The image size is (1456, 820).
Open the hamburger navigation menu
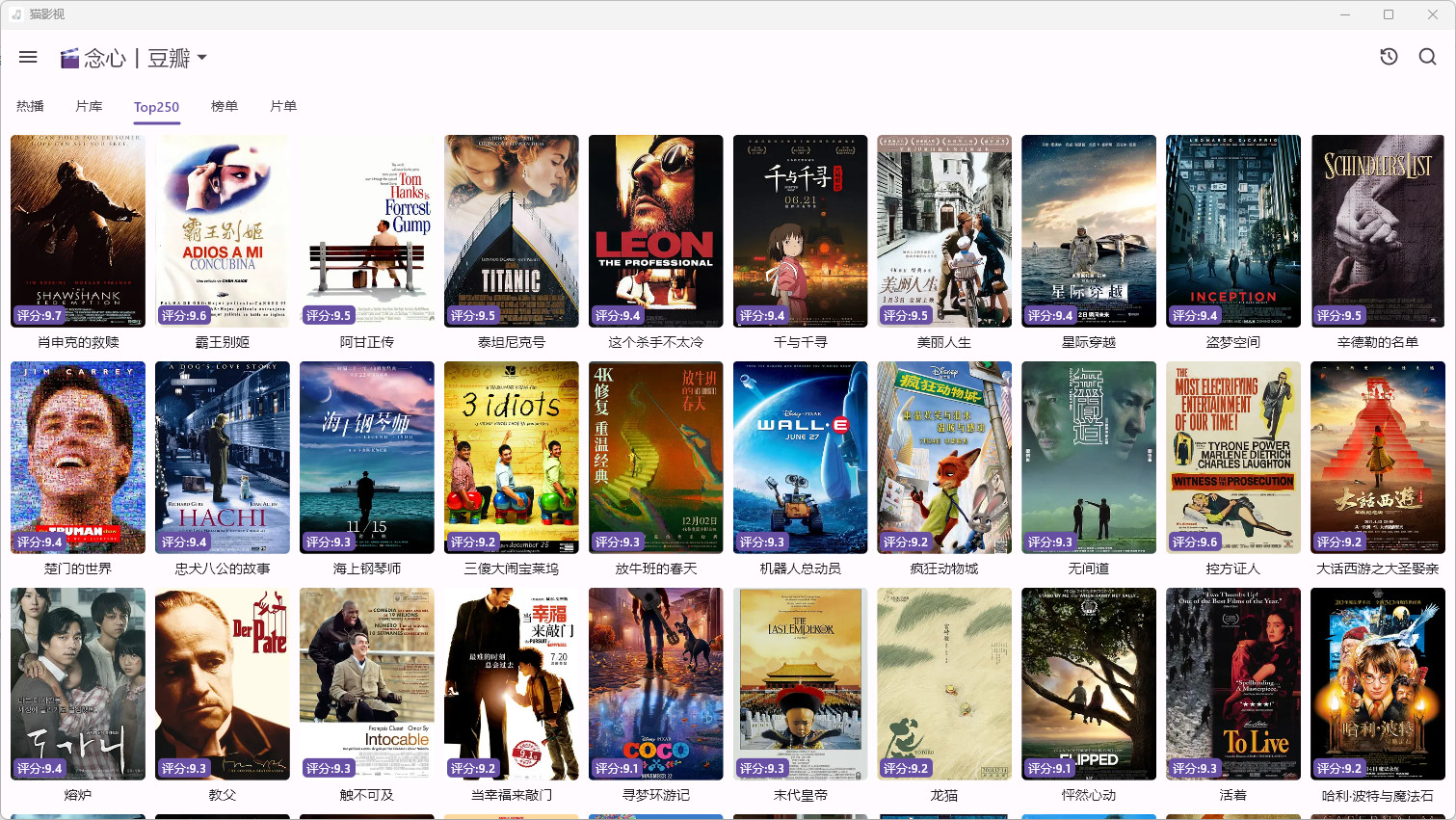(x=28, y=58)
